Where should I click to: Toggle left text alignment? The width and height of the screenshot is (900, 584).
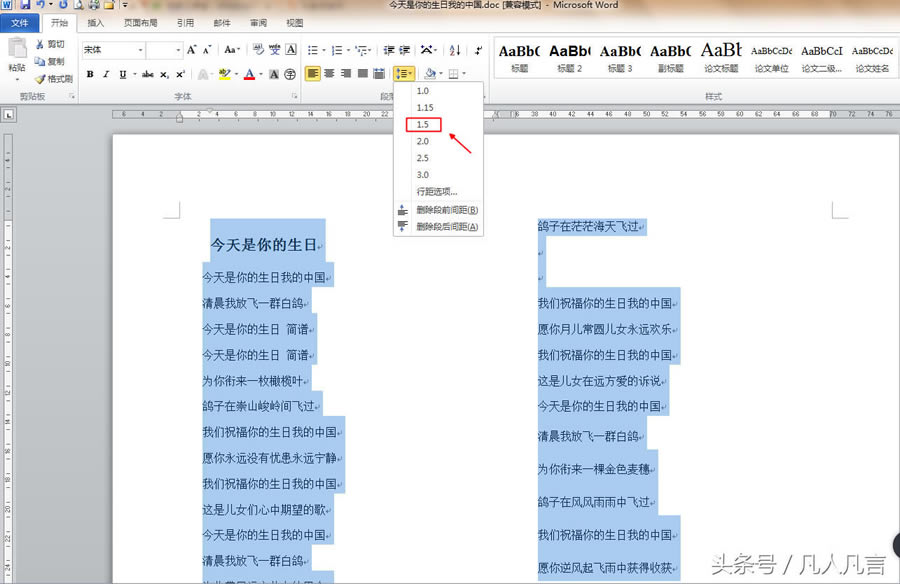click(x=312, y=74)
